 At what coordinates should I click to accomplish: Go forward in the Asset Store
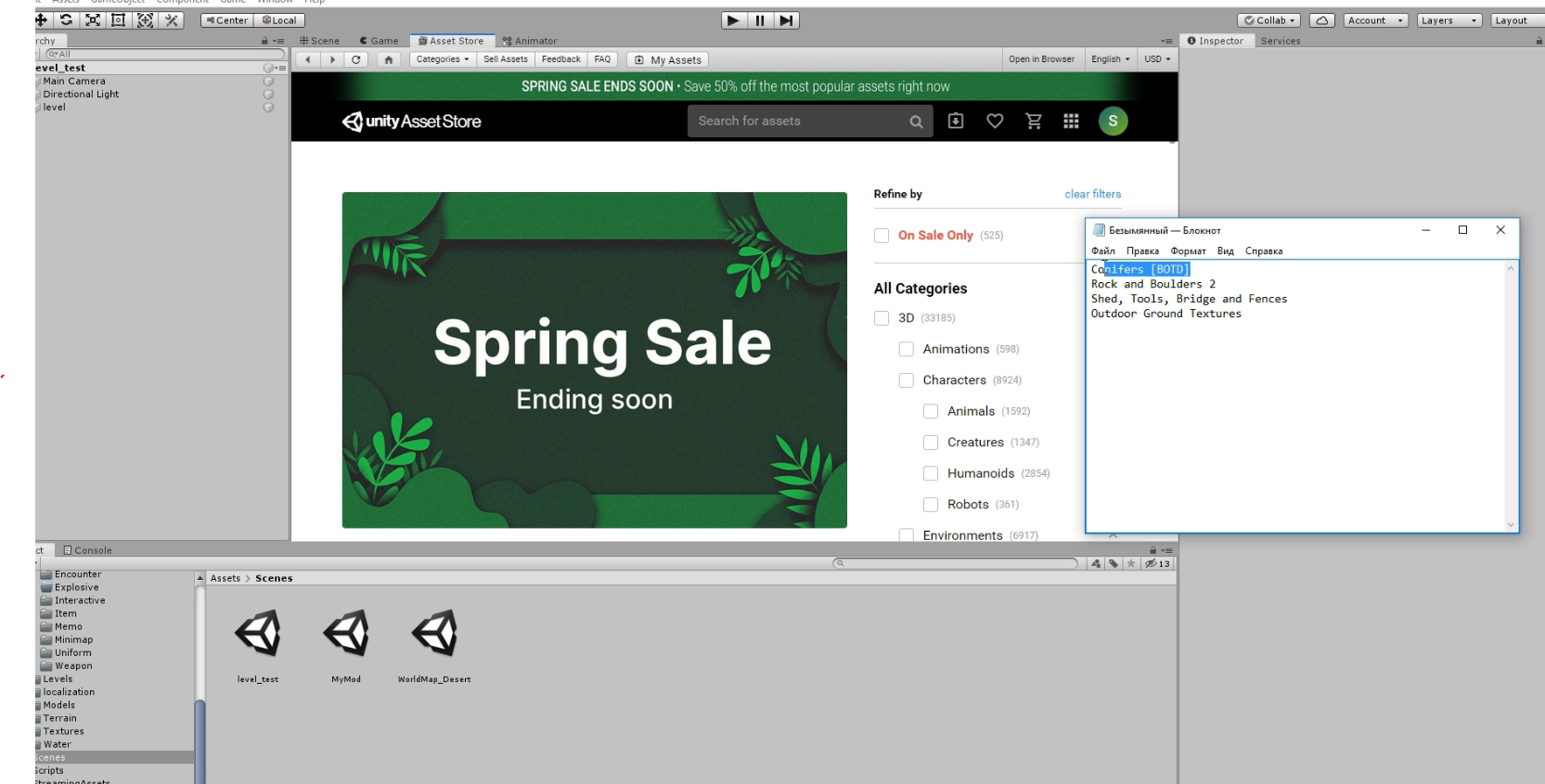point(332,59)
